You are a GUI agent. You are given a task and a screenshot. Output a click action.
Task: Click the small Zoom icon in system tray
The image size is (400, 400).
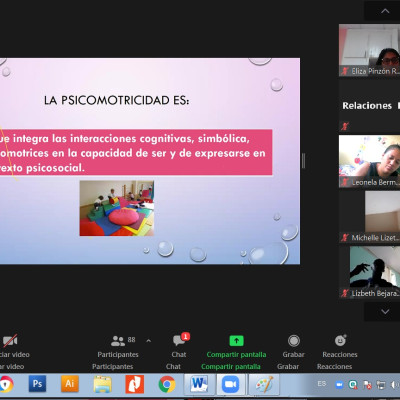339,385
